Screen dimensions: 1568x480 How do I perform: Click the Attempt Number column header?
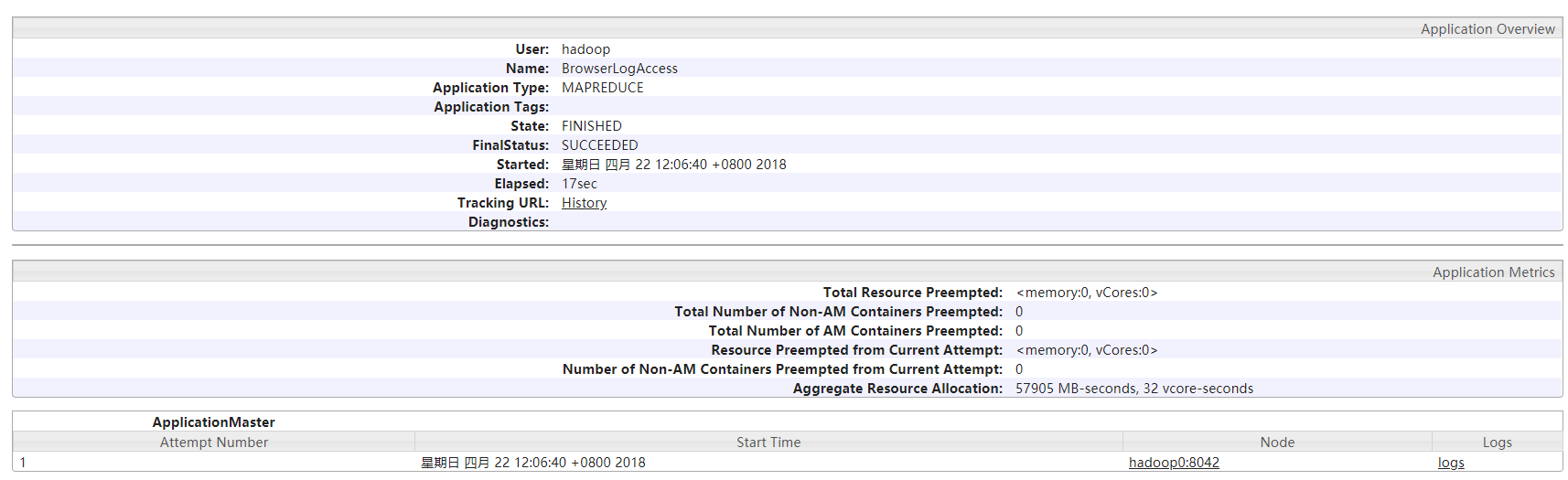coord(214,443)
